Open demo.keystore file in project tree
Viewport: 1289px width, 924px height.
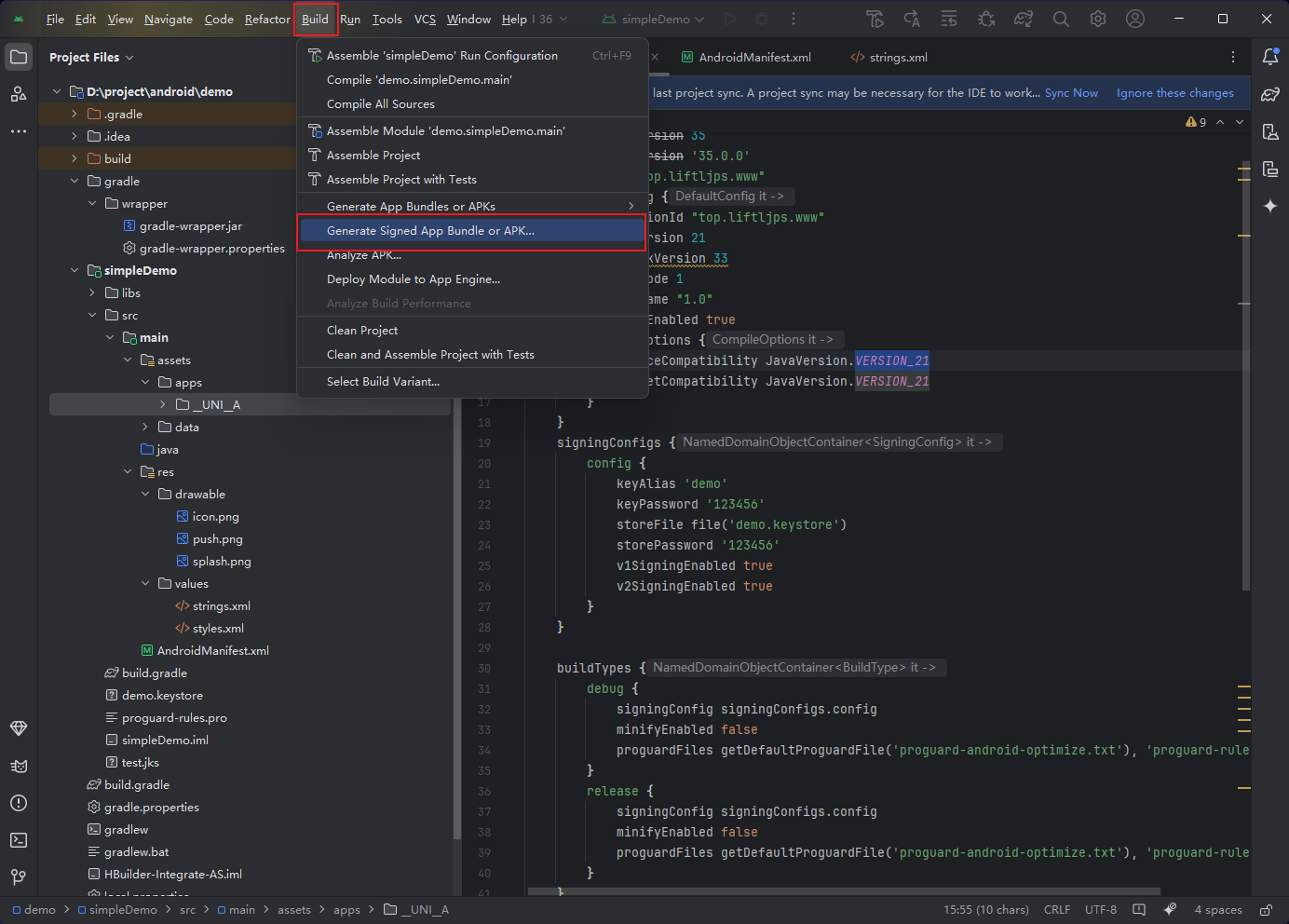[x=162, y=696]
